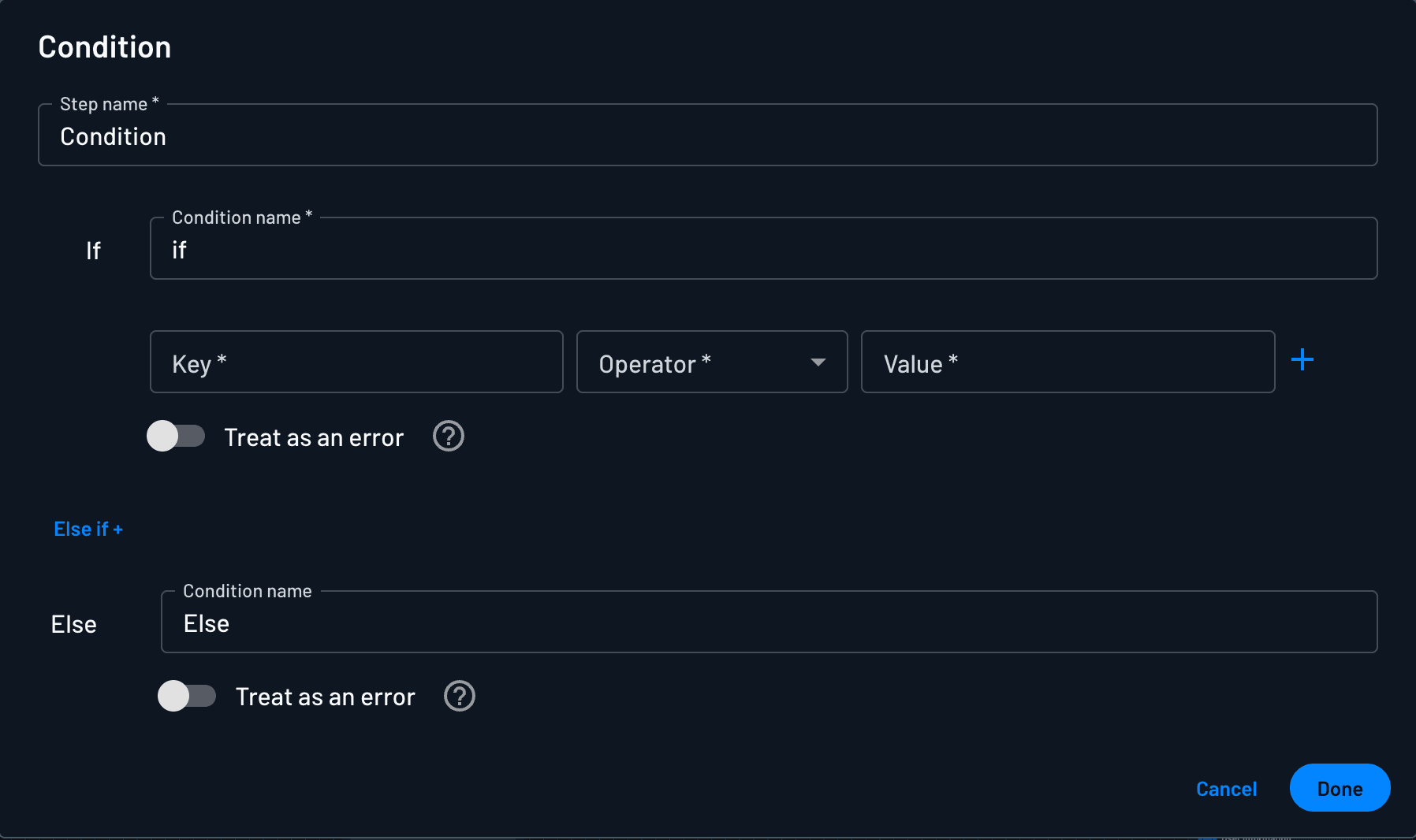Click the Value input field
Viewport: 1416px width, 840px height.
point(1067,362)
